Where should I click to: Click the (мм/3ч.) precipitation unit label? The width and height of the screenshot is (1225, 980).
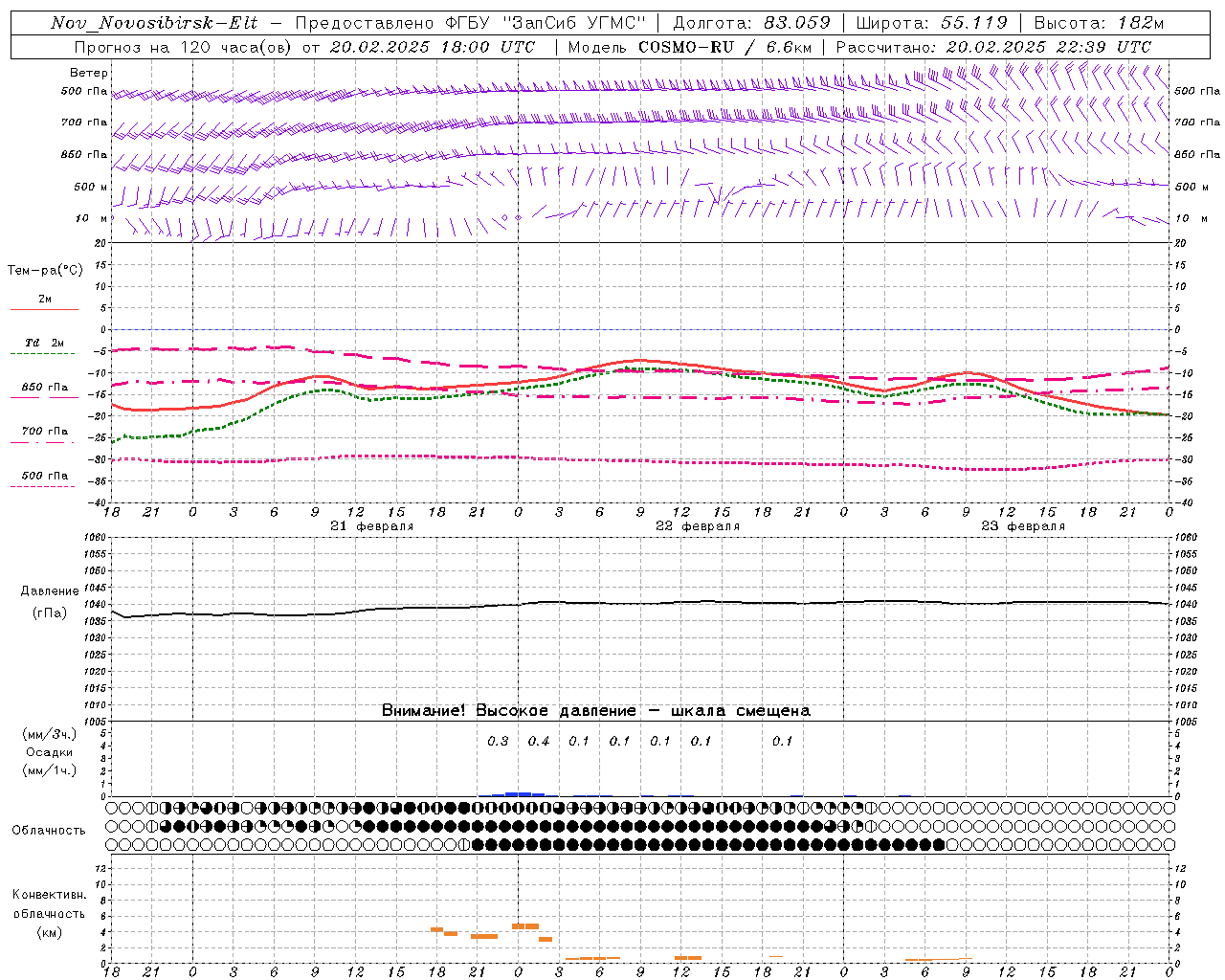click(x=50, y=734)
